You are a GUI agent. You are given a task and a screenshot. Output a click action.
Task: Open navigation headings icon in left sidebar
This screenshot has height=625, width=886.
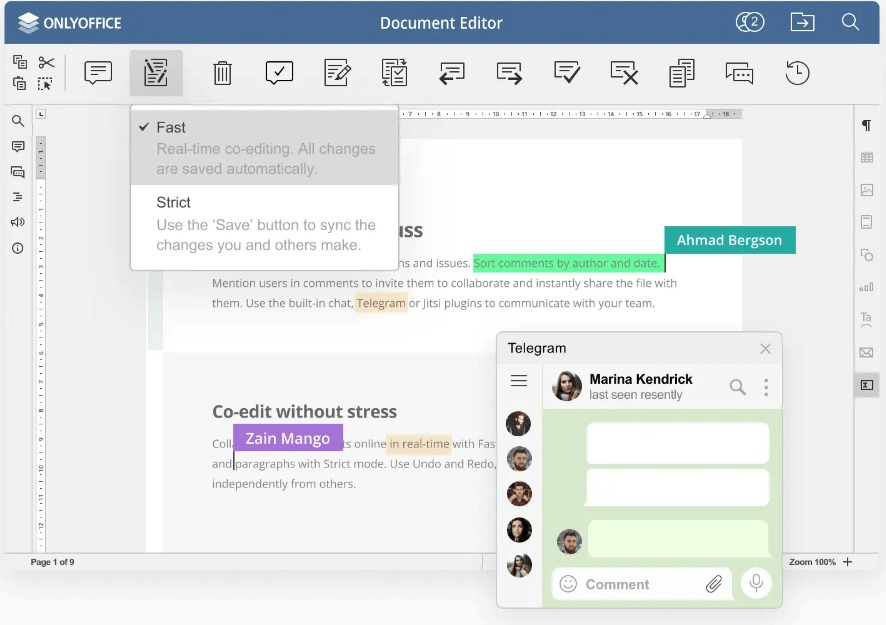[x=18, y=197]
